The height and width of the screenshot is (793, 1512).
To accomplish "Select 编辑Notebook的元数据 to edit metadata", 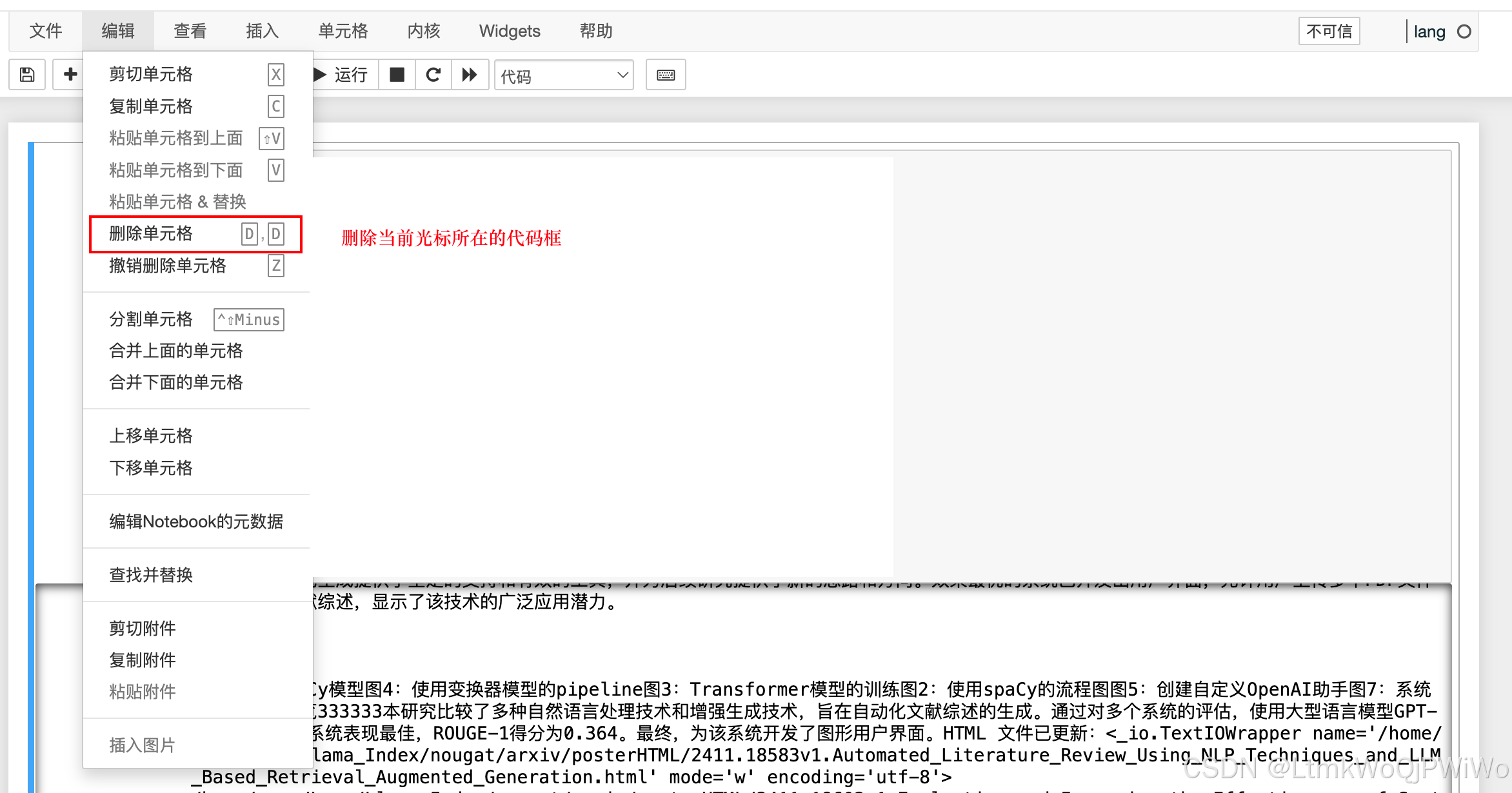I will coord(197,521).
